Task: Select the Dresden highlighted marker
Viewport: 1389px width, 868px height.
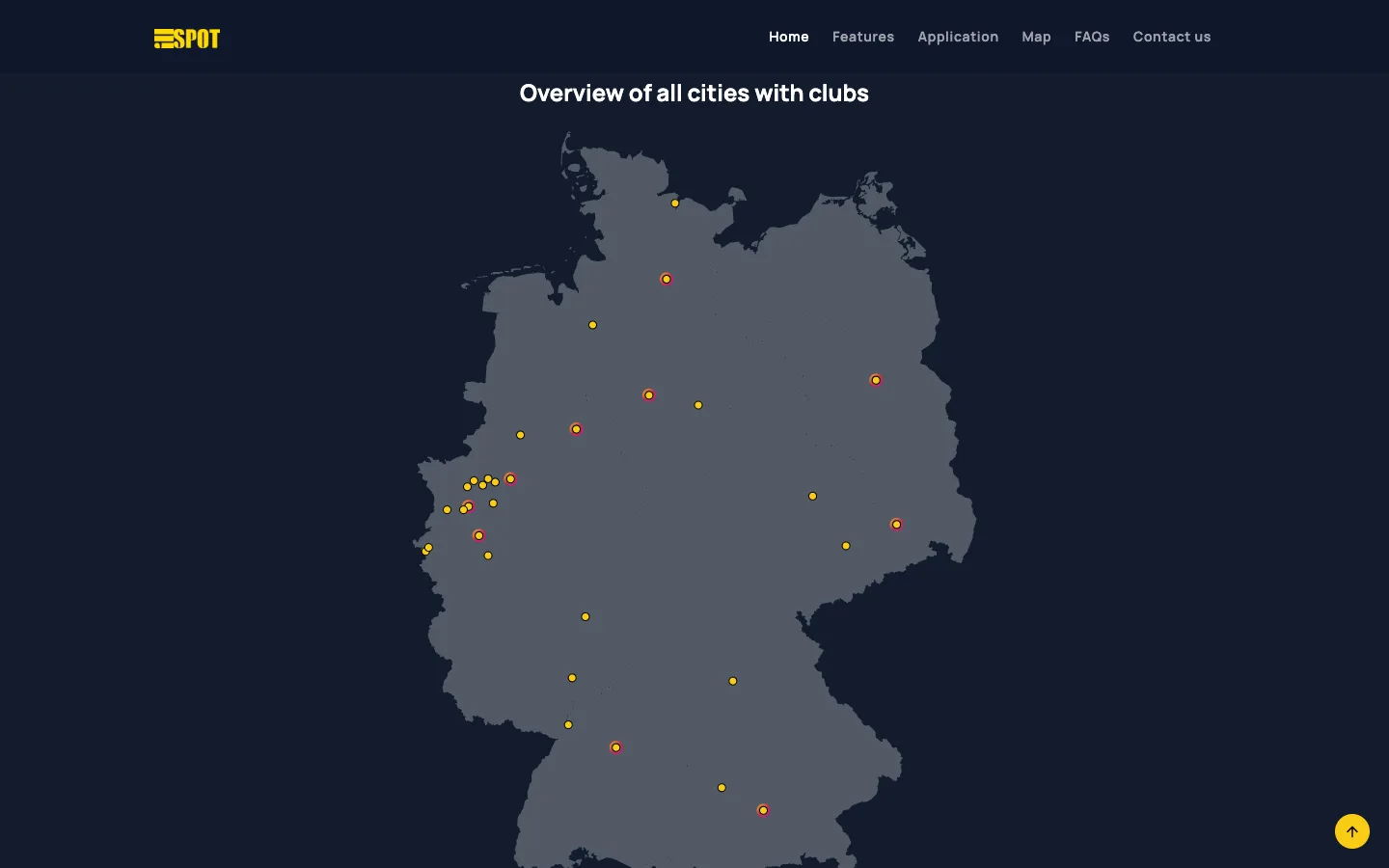Action: click(896, 525)
